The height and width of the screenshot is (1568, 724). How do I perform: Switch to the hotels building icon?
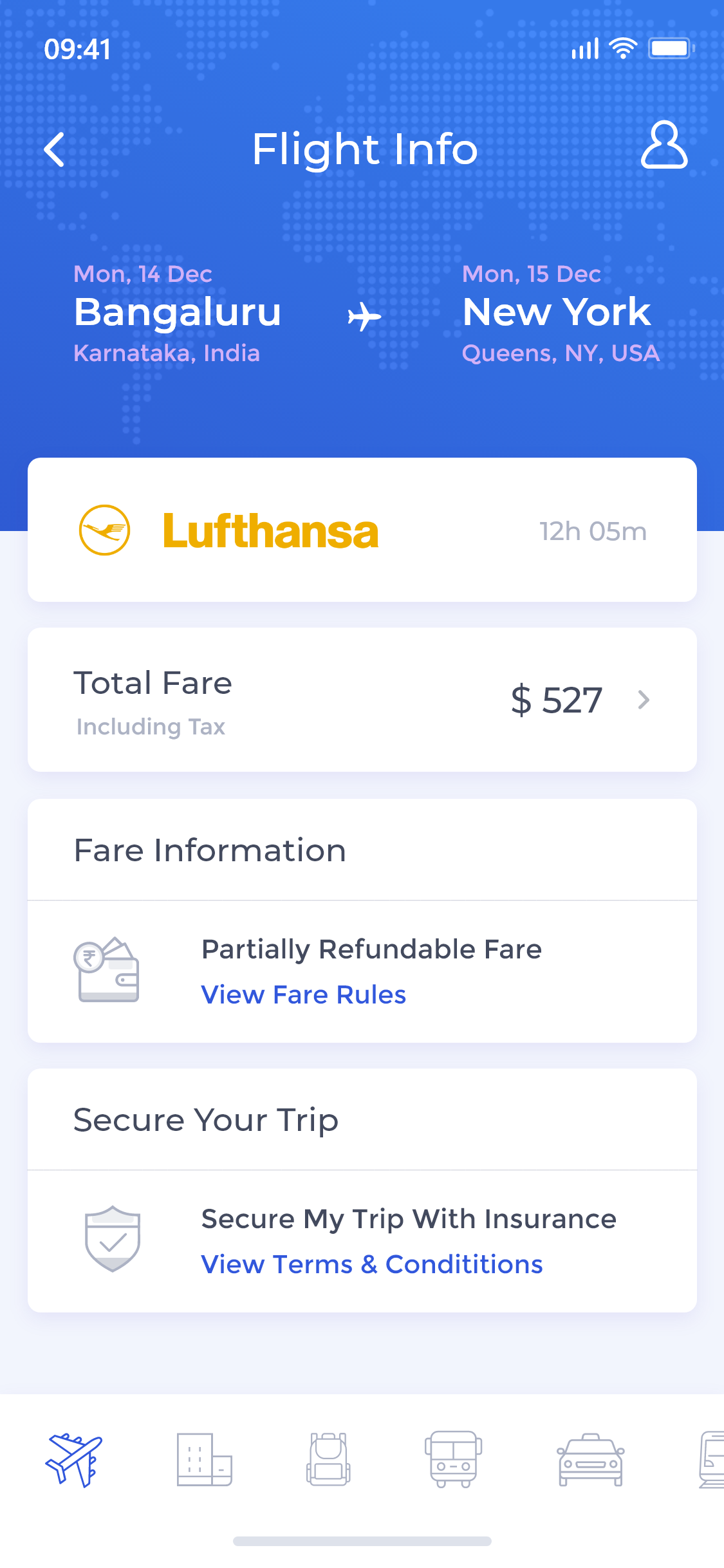[204, 1460]
